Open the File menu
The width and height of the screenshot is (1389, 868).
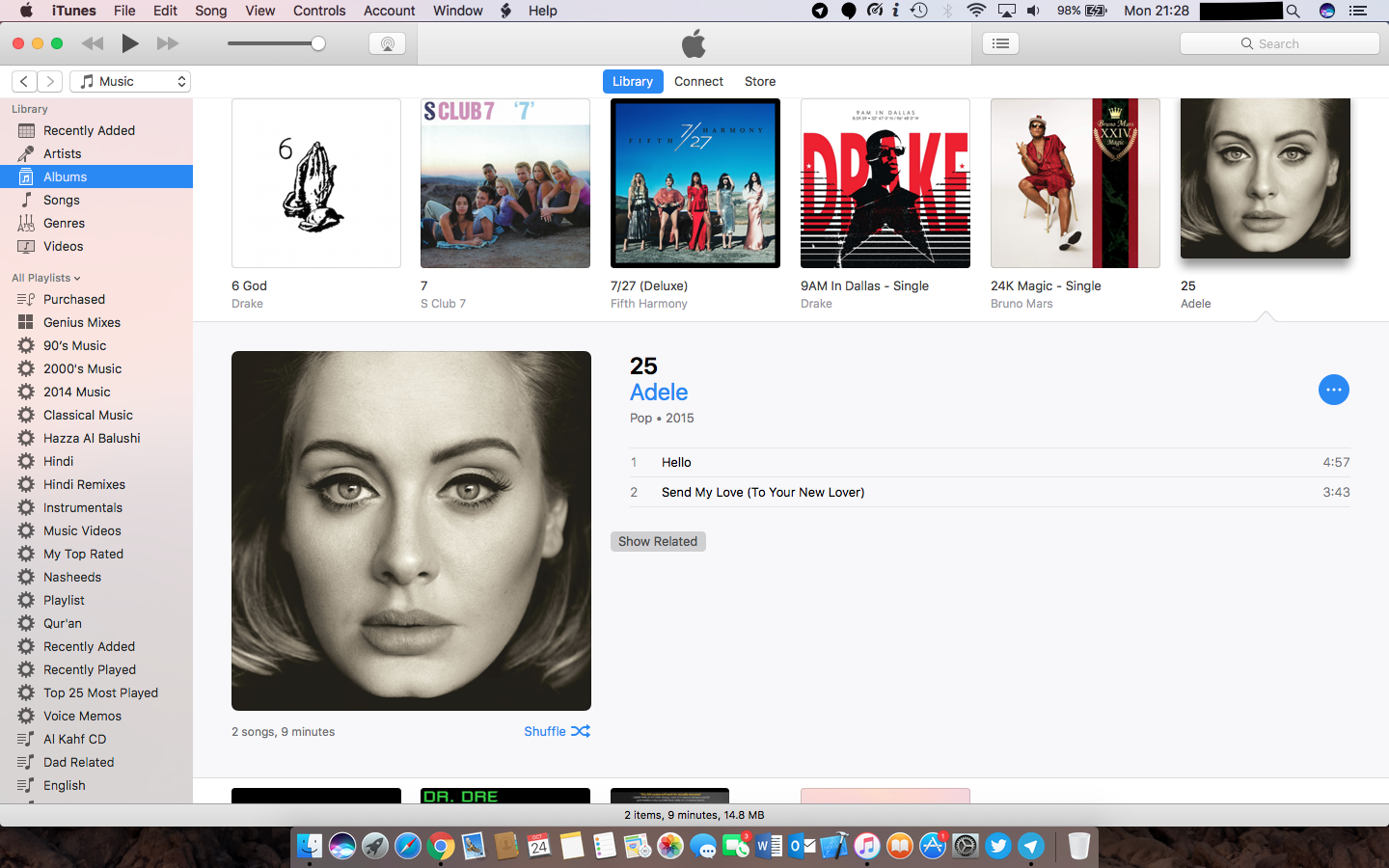tap(124, 11)
